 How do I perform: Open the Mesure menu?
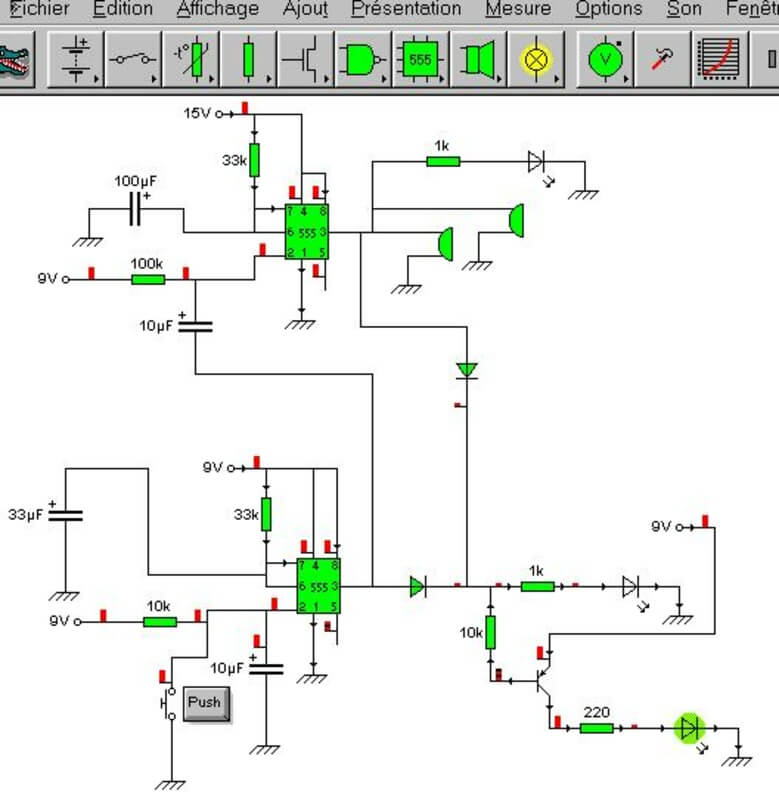tap(517, 9)
